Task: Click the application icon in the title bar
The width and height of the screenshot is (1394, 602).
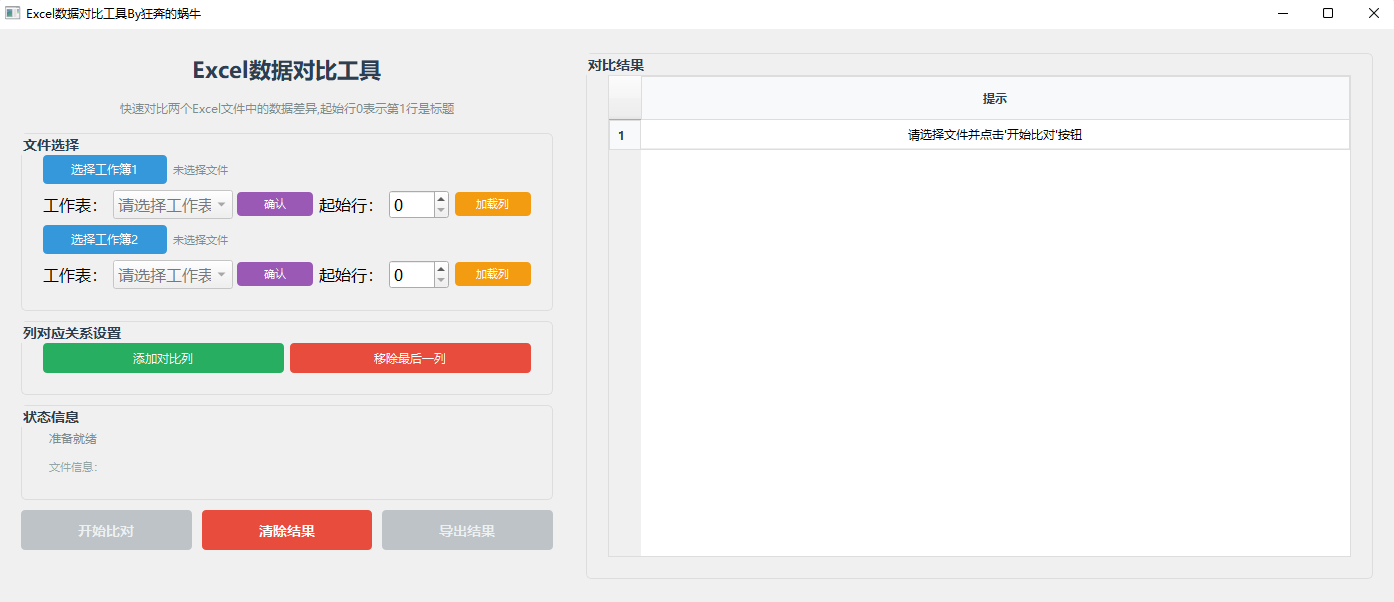Action: pos(14,13)
